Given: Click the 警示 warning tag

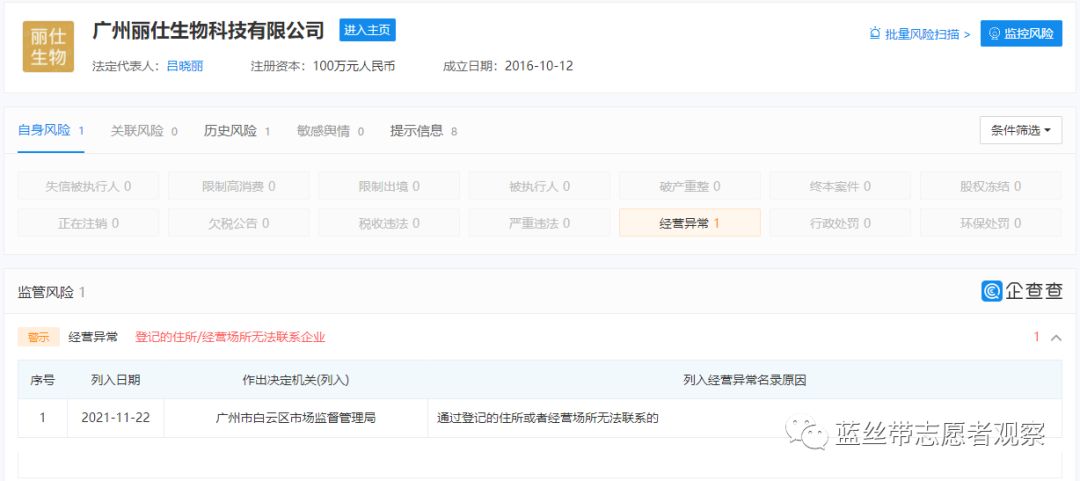Looking at the screenshot, I should 39,337.
